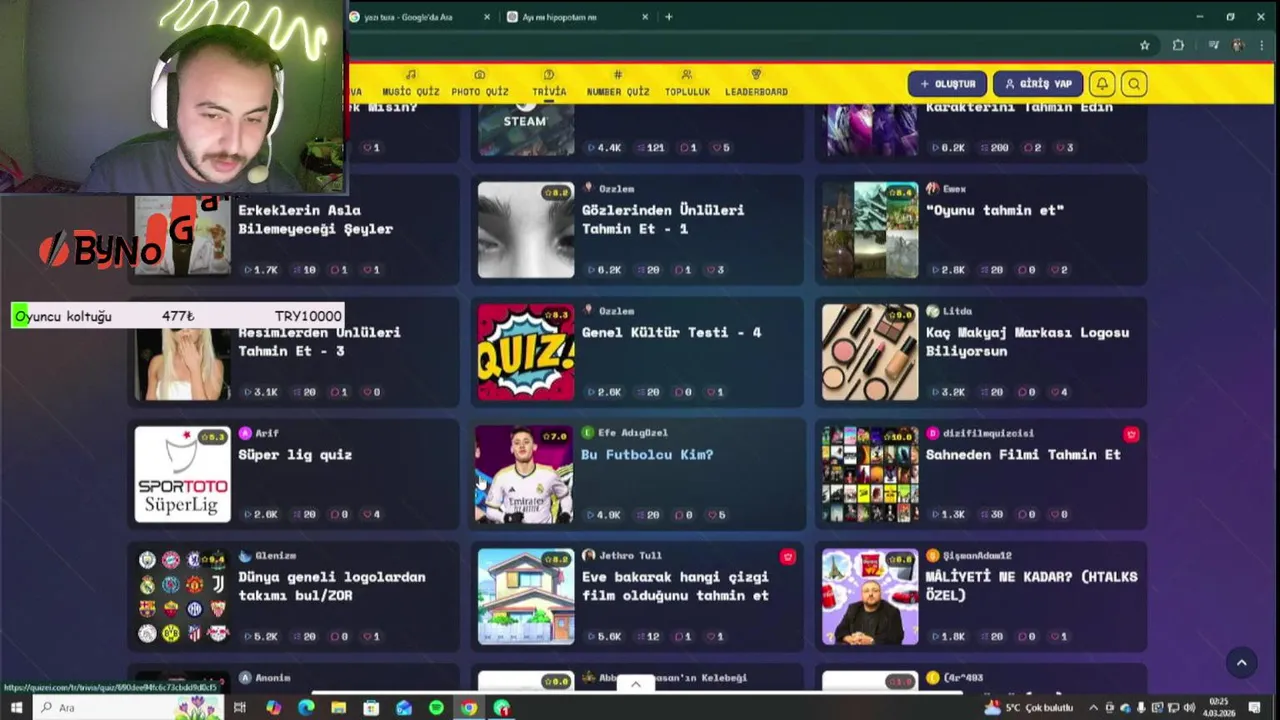Click the game screenshots collage thumbnail
Viewport: 1280px width, 720px height.
click(870, 230)
